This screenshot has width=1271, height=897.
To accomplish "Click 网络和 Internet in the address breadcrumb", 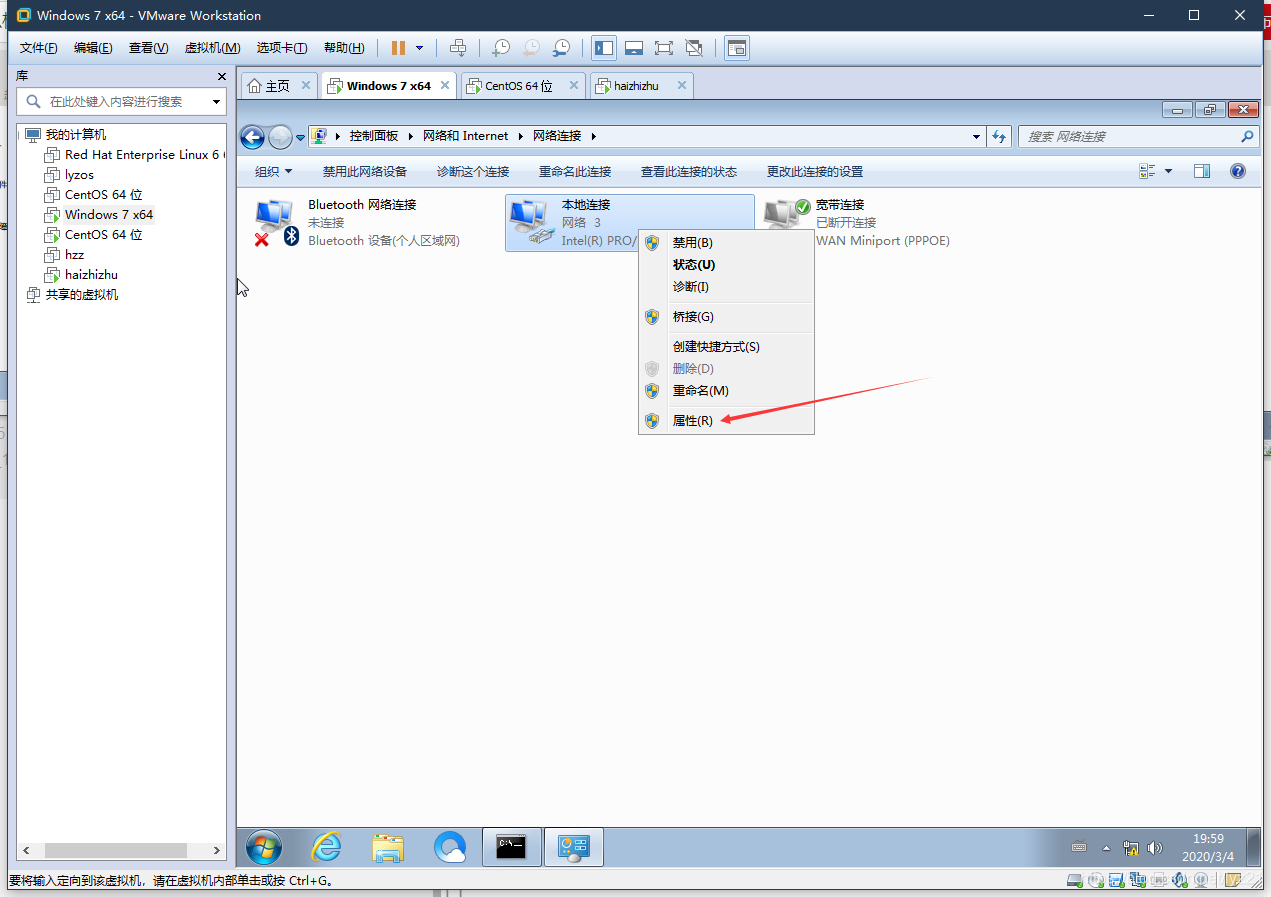I will tap(465, 136).
